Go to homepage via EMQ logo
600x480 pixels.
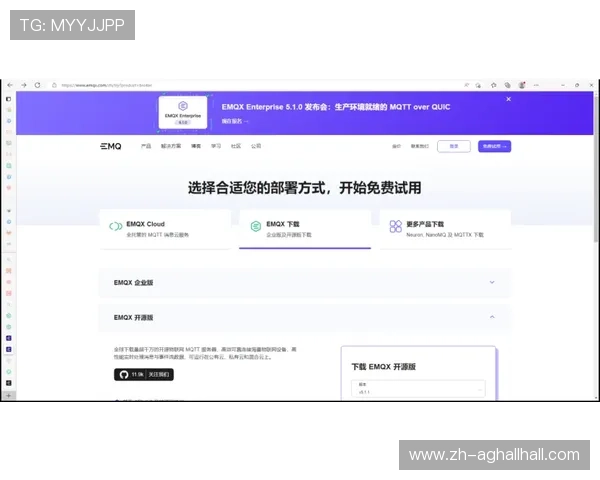[111, 146]
